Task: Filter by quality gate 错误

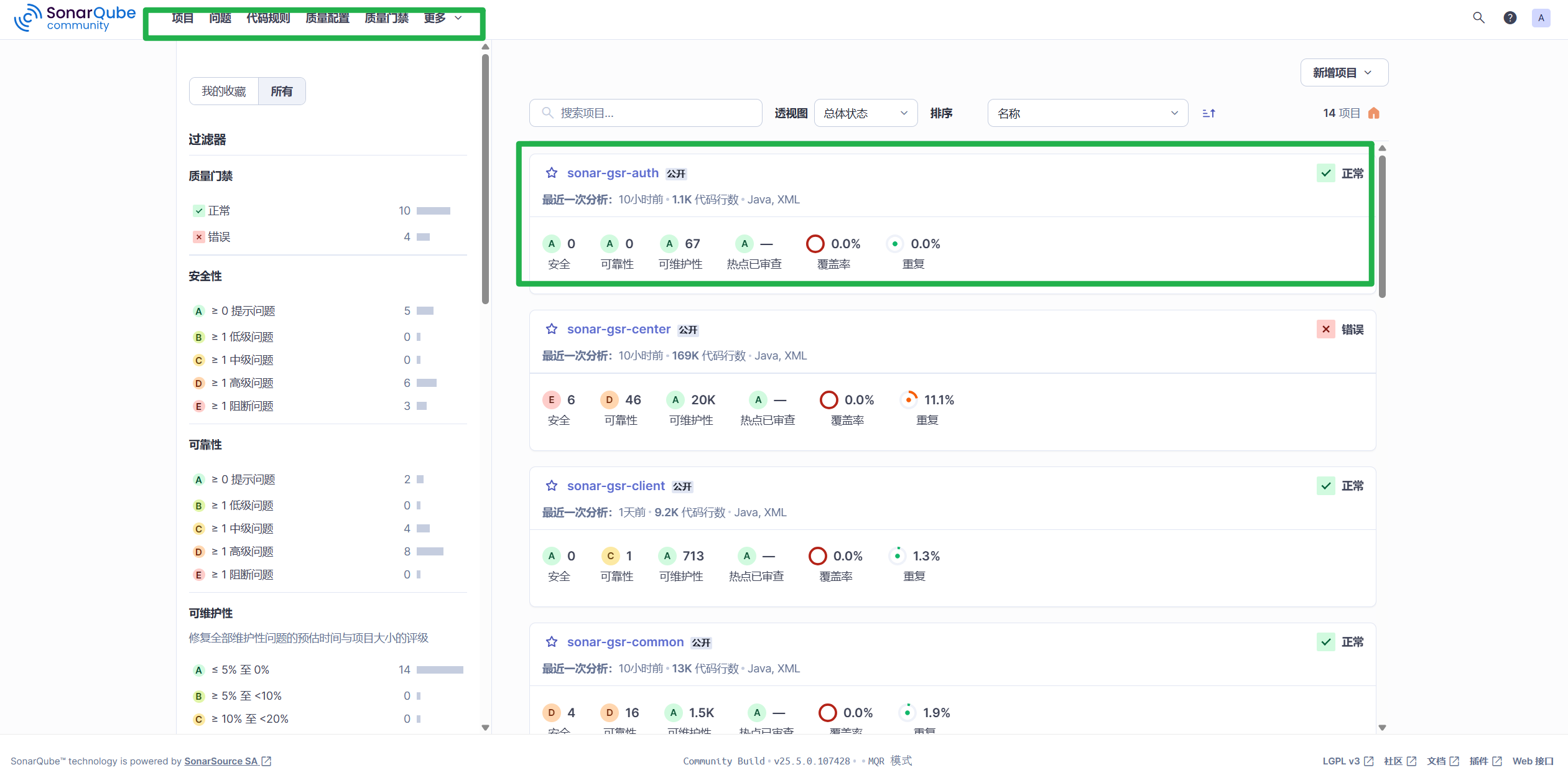Action: (x=328, y=237)
